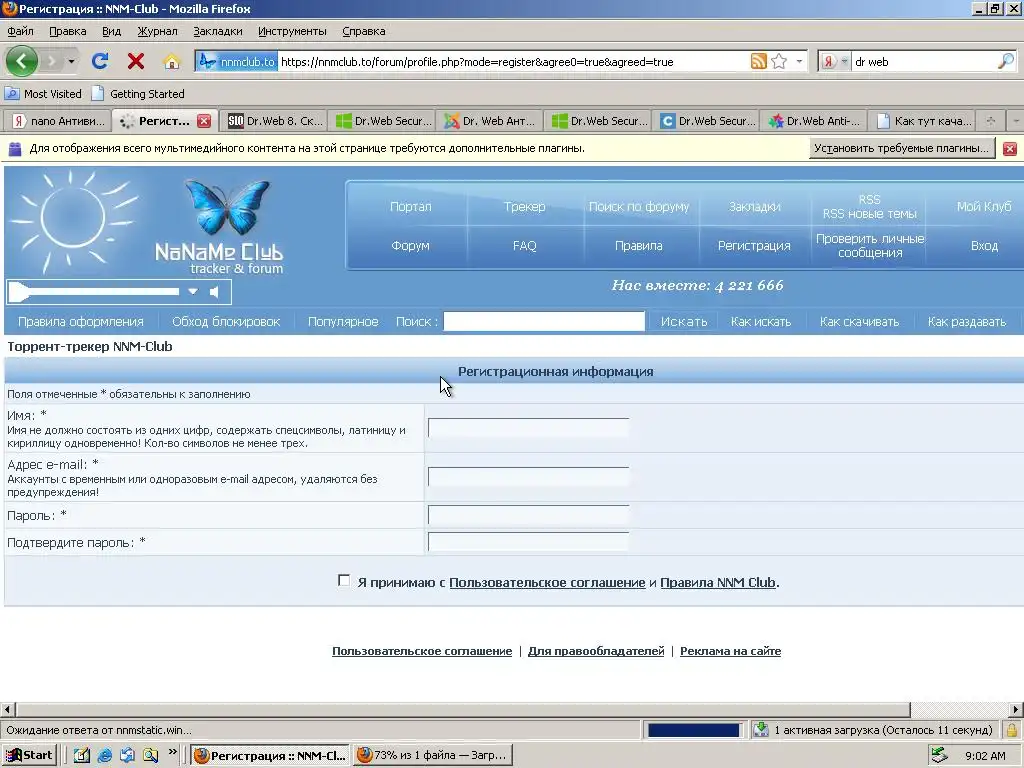
Task: Mute the audio player speaker icon
Action: click(x=214, y=291)
